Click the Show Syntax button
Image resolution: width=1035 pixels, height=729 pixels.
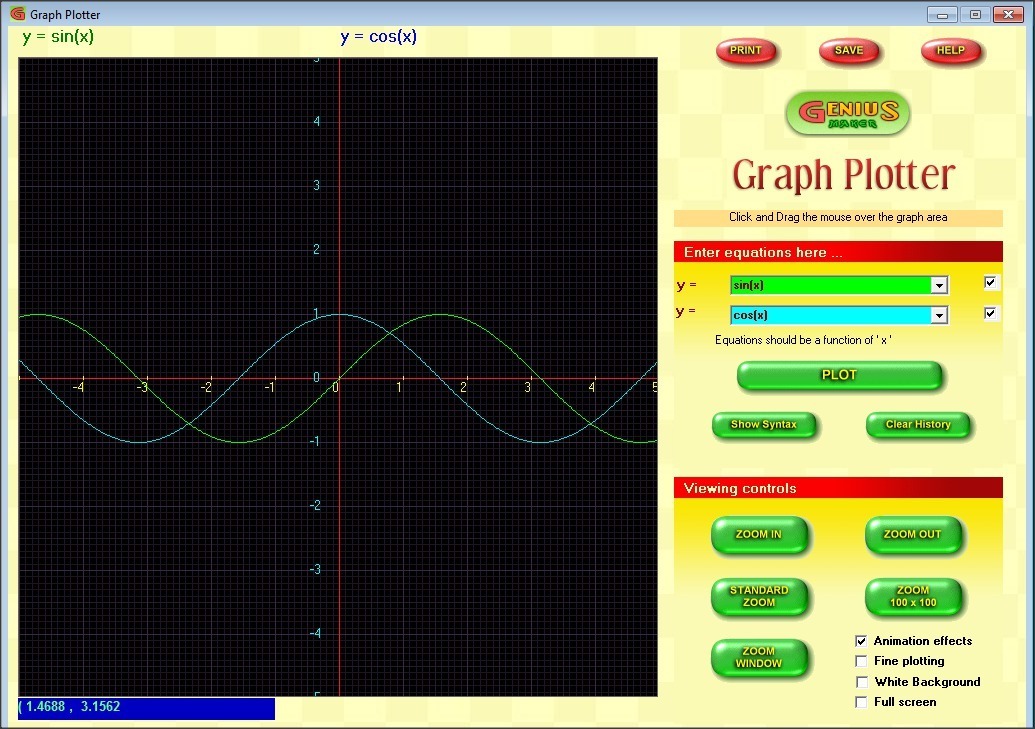pos(764,425)
